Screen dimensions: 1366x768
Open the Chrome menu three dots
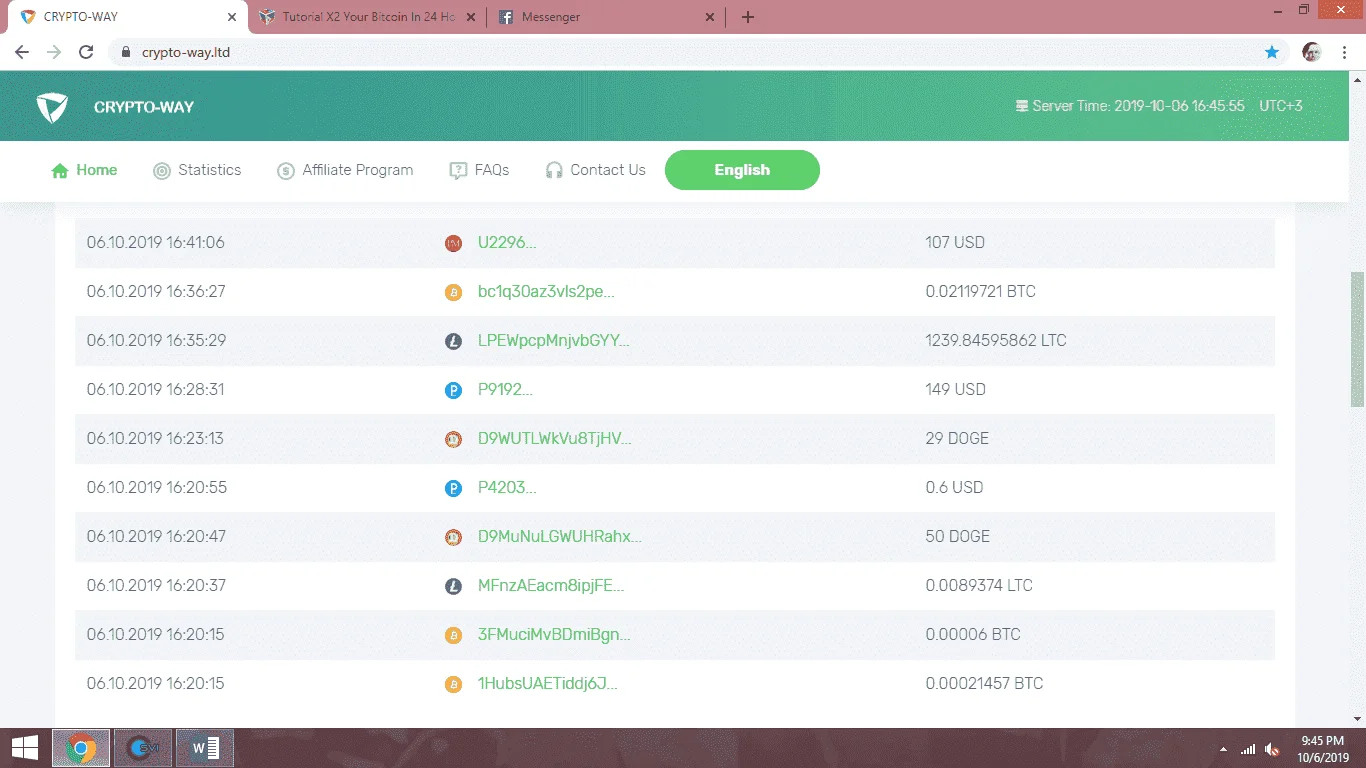pyautogui.click(x=1346, y=52)
